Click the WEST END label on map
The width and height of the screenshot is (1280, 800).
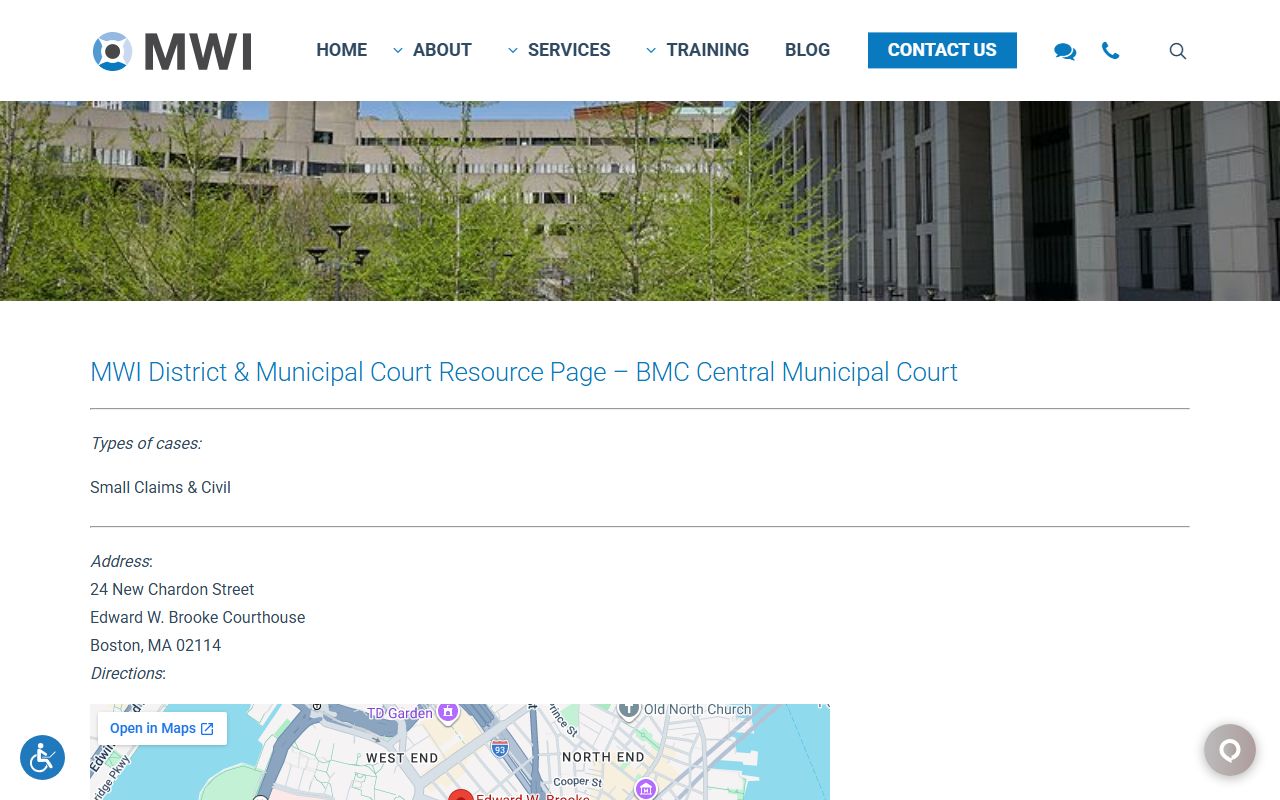click(x=402, y=758)
